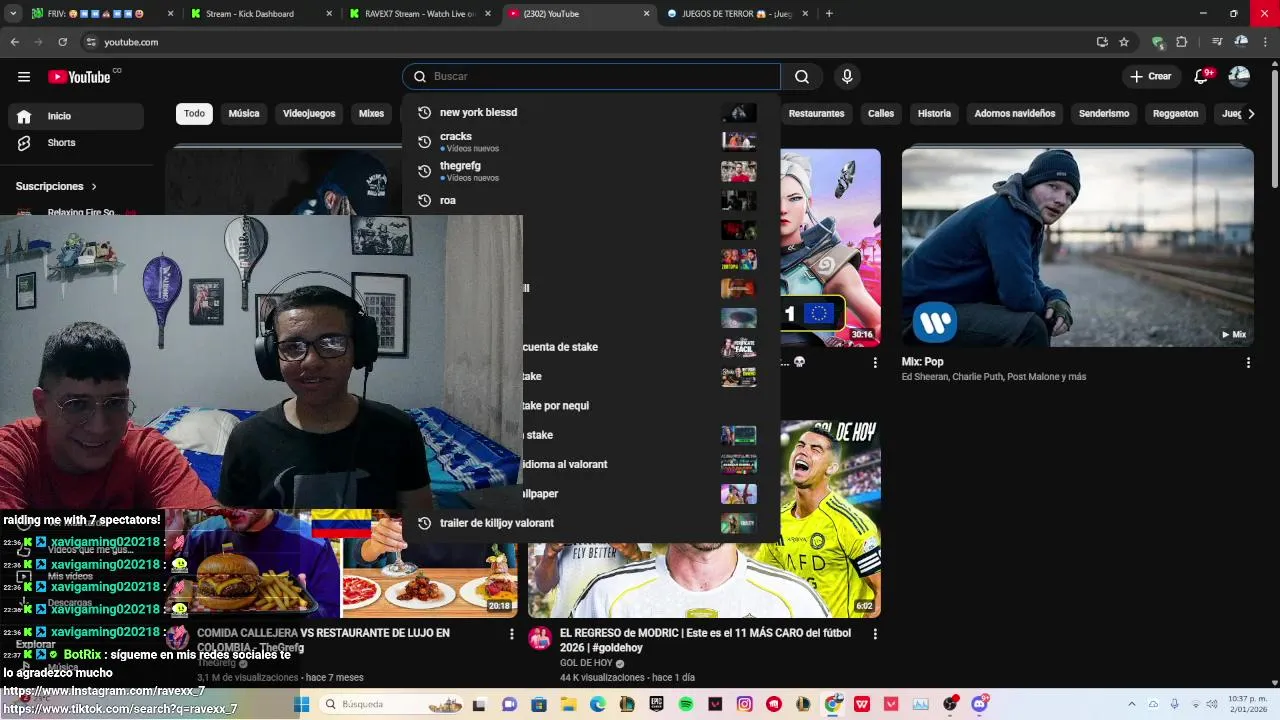The image size is (1280, 720).
Task: Close the (2302) YouTube browser tab
Action: [x=646, y=14]
